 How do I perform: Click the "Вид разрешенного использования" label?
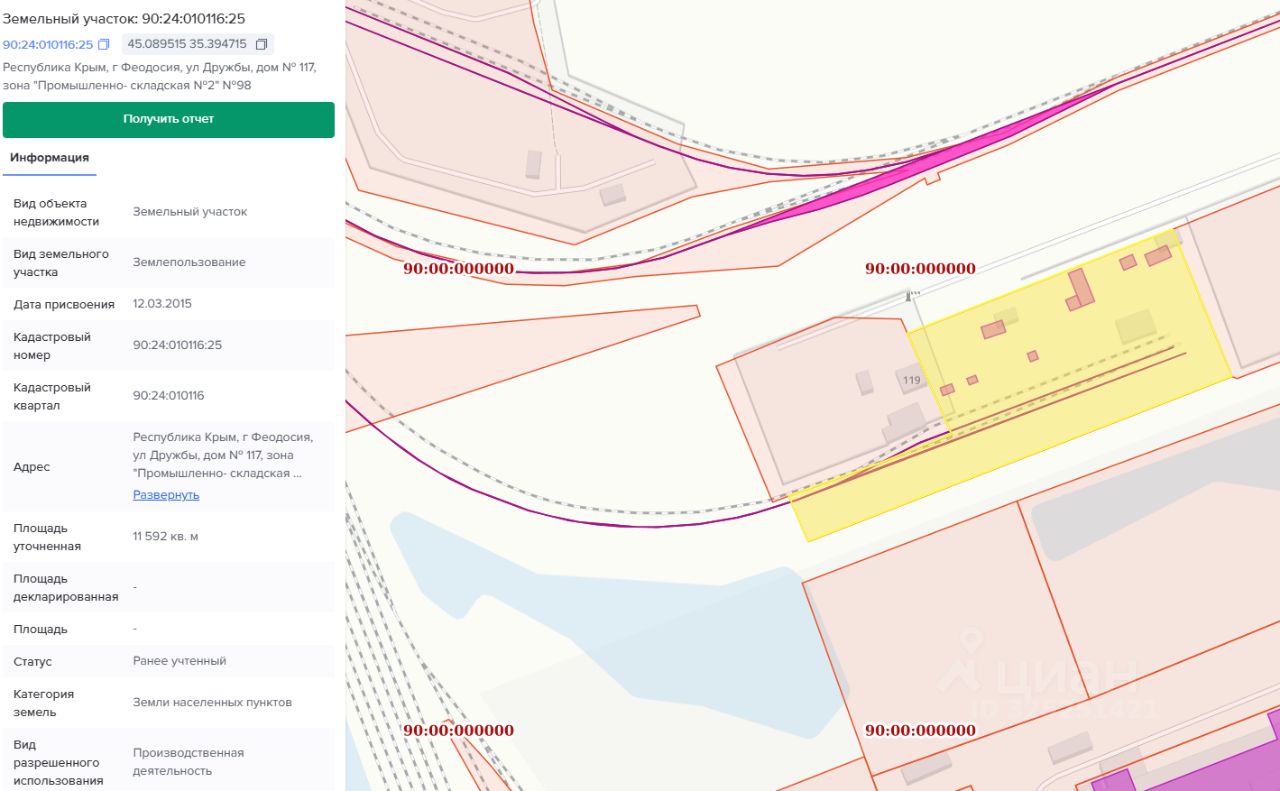pos(58,763)
